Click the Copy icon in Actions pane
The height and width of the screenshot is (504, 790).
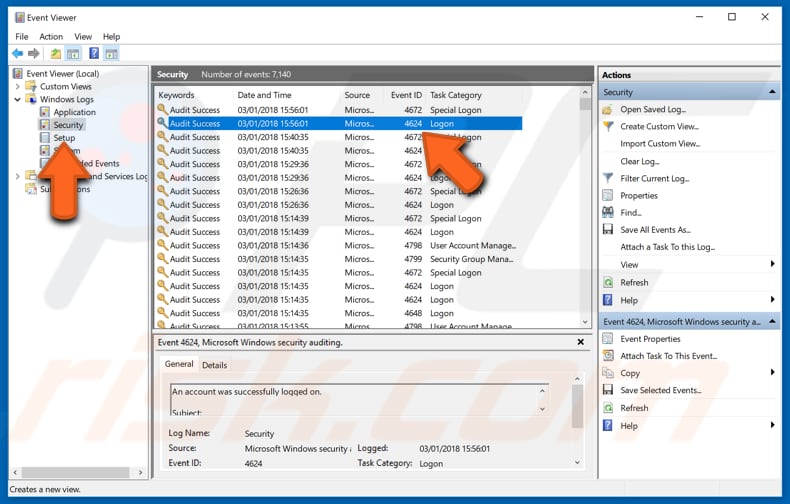click(x=608, y=373)
